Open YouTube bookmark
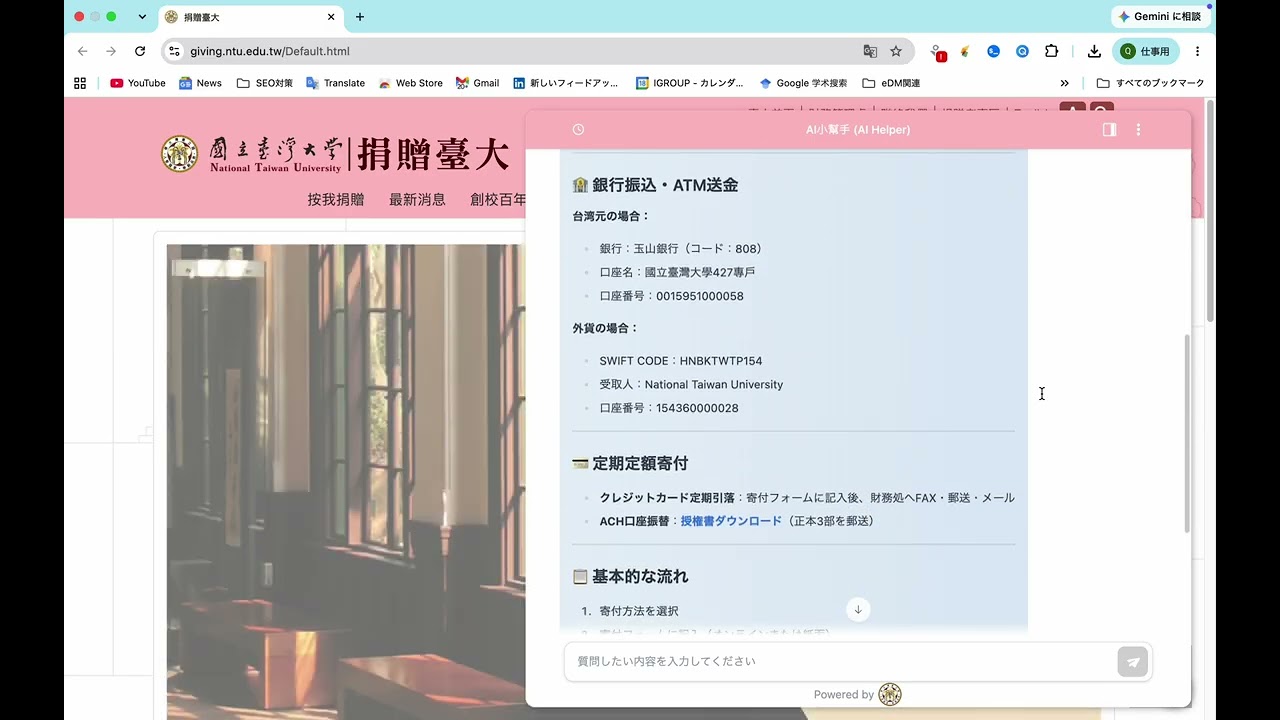1280x720 pixels. tap(138, 83)
